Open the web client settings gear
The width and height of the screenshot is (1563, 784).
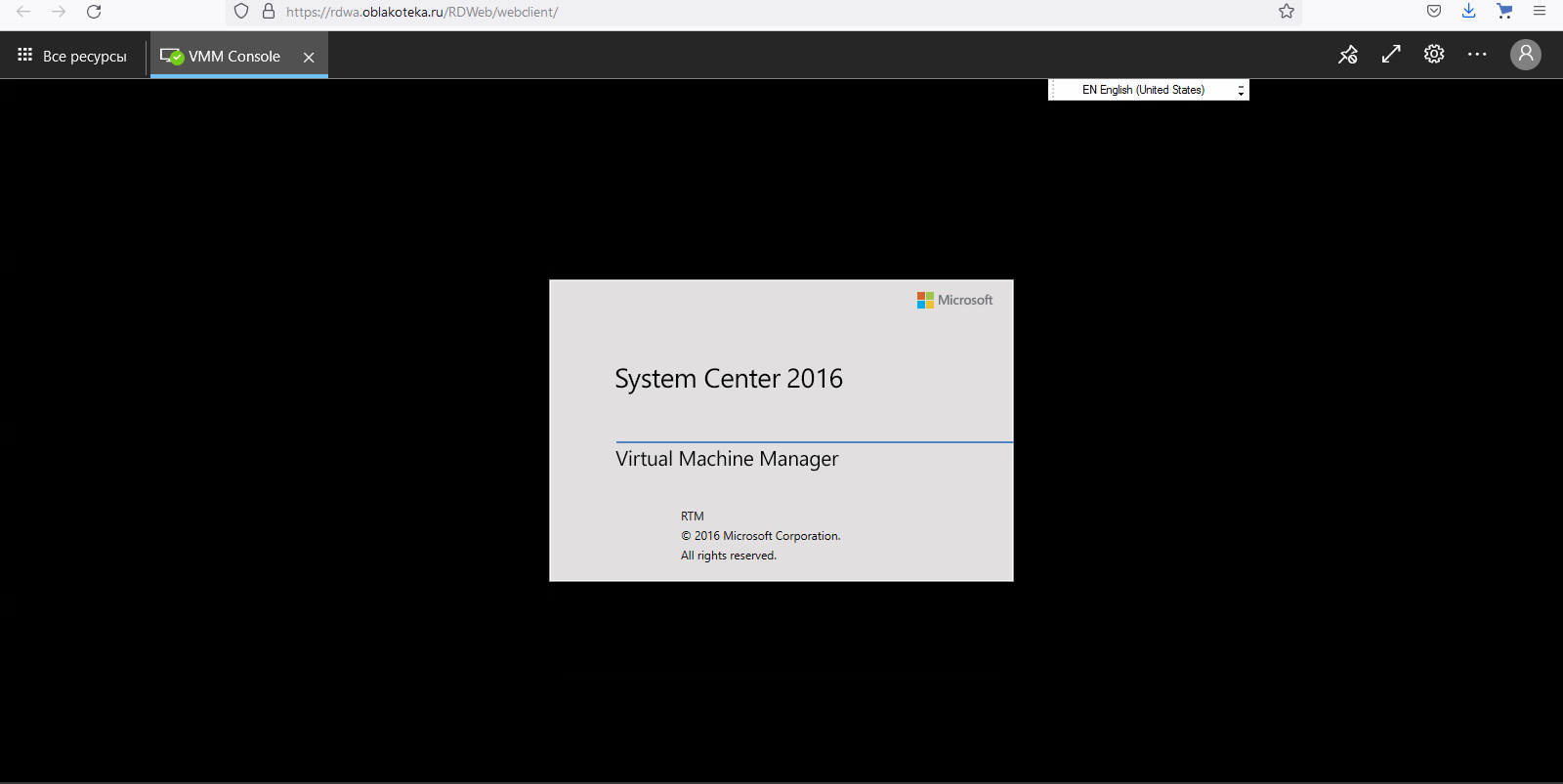point(1434,55)
